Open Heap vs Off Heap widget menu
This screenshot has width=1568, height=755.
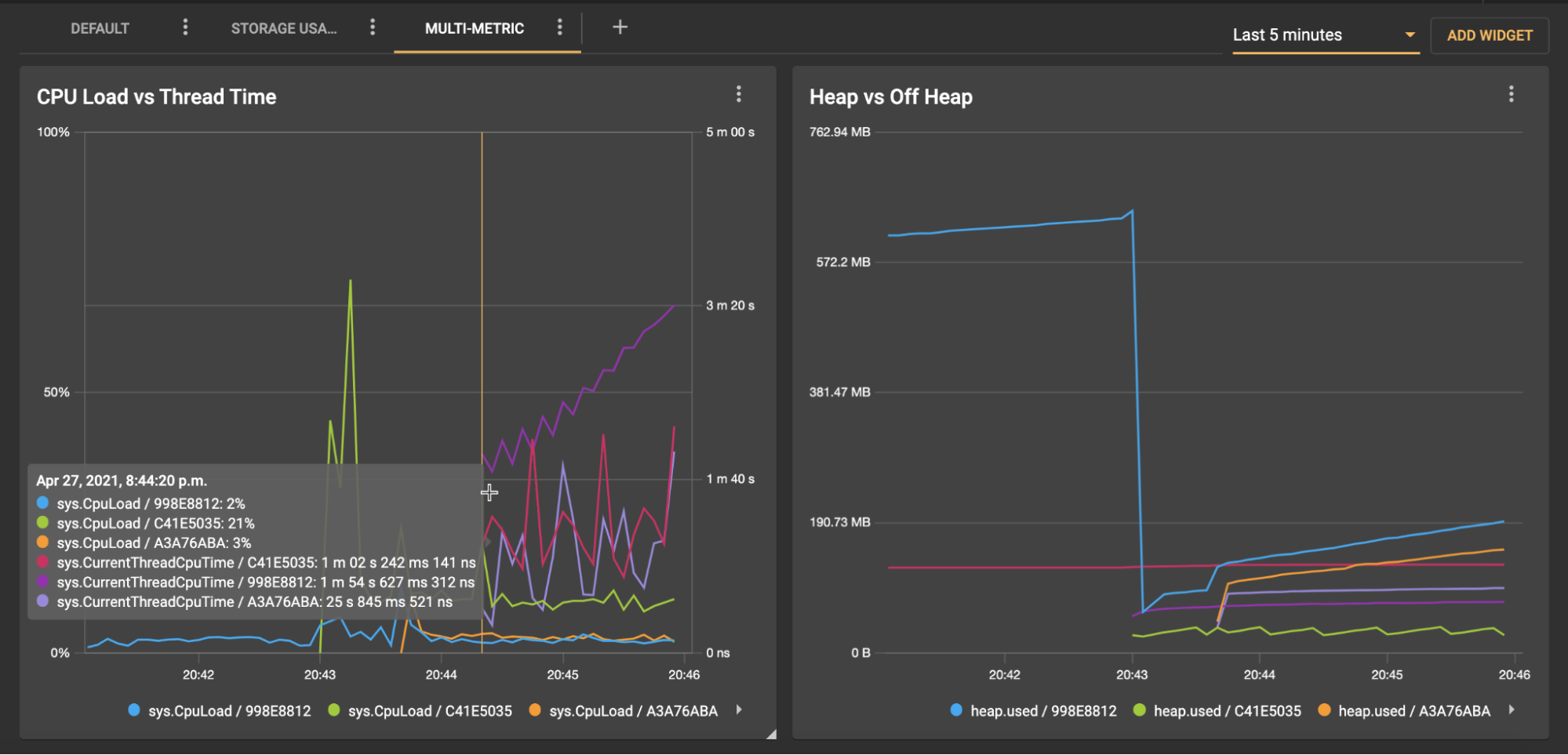1512,95
